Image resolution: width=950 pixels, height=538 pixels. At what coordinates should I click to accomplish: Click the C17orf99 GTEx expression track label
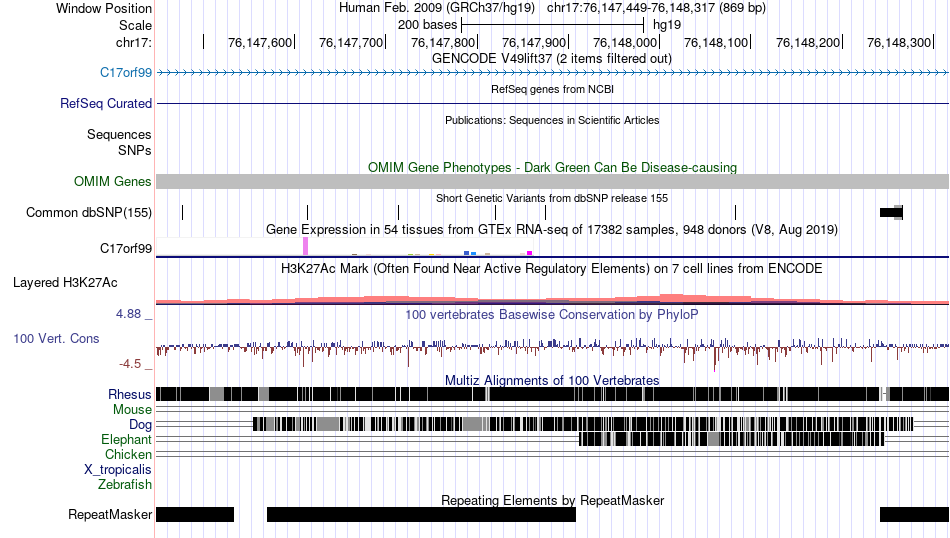125,248
